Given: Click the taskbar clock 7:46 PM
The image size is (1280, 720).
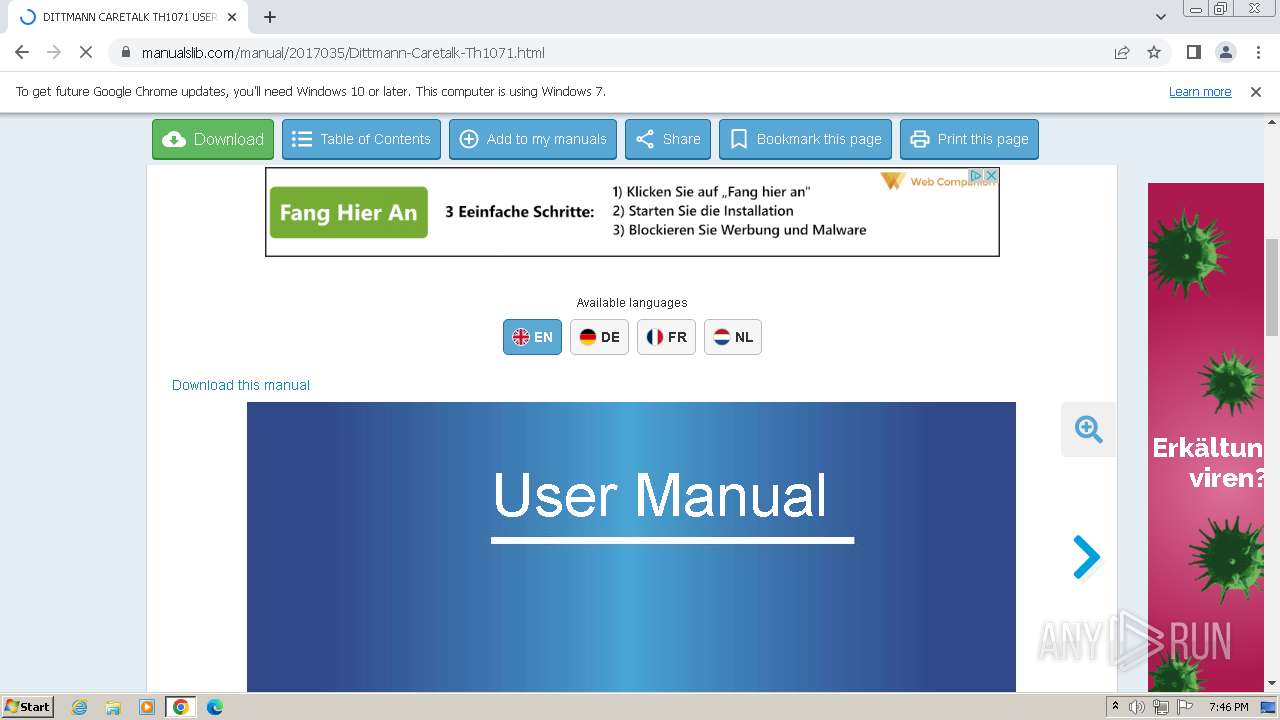Looking at the screenshot, I should [1228, 707].
